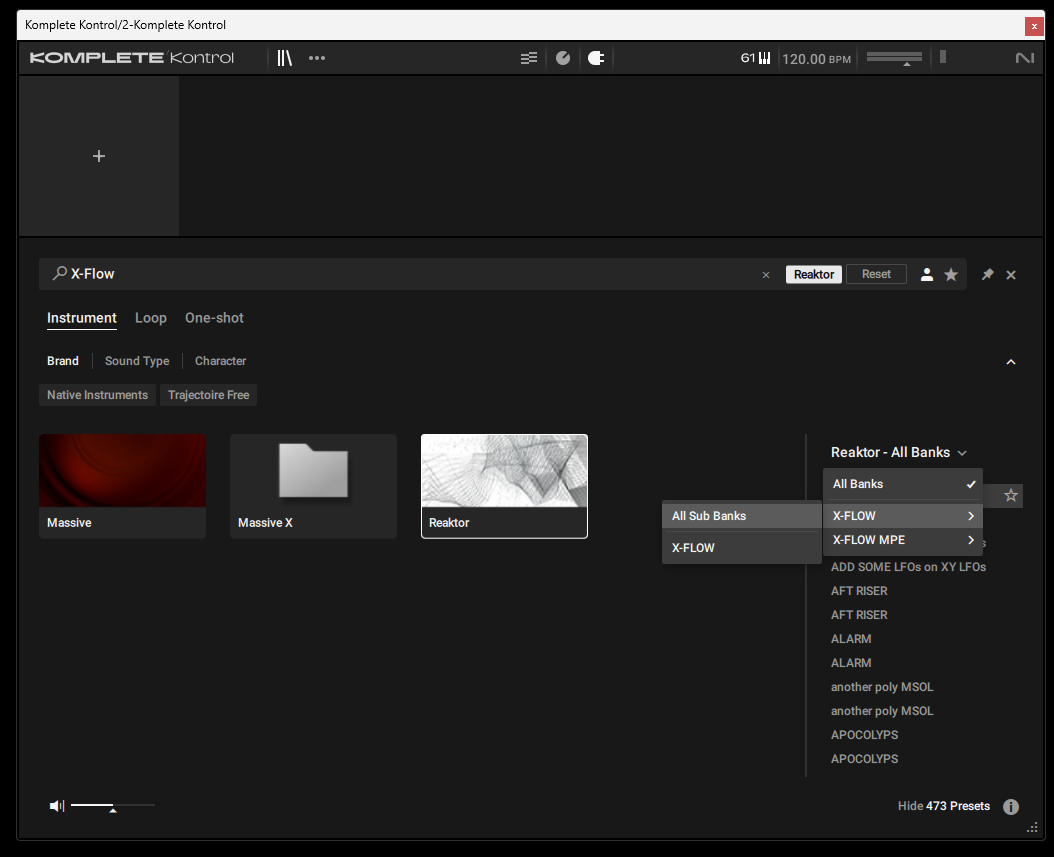Click the NI logo icon

coord(1024,58)
